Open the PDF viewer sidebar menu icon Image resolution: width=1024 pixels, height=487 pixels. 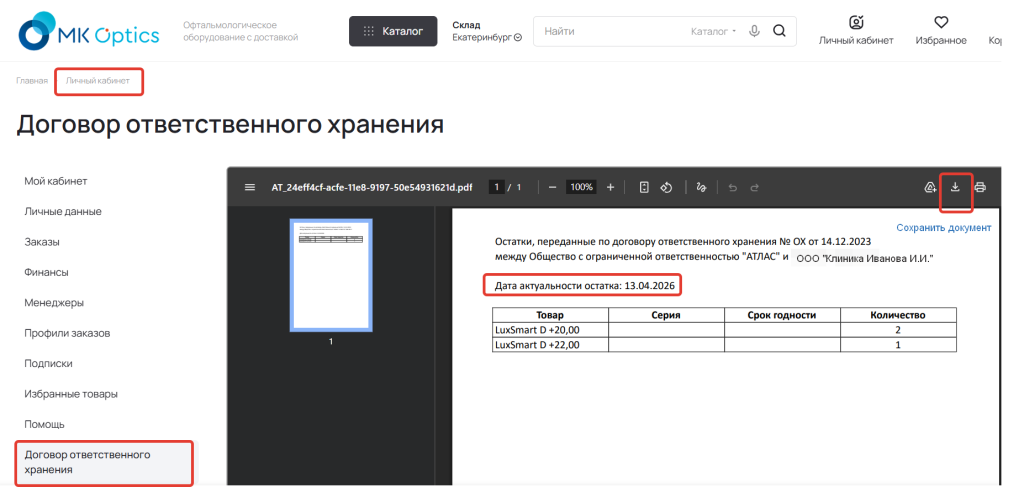(250, 187)
